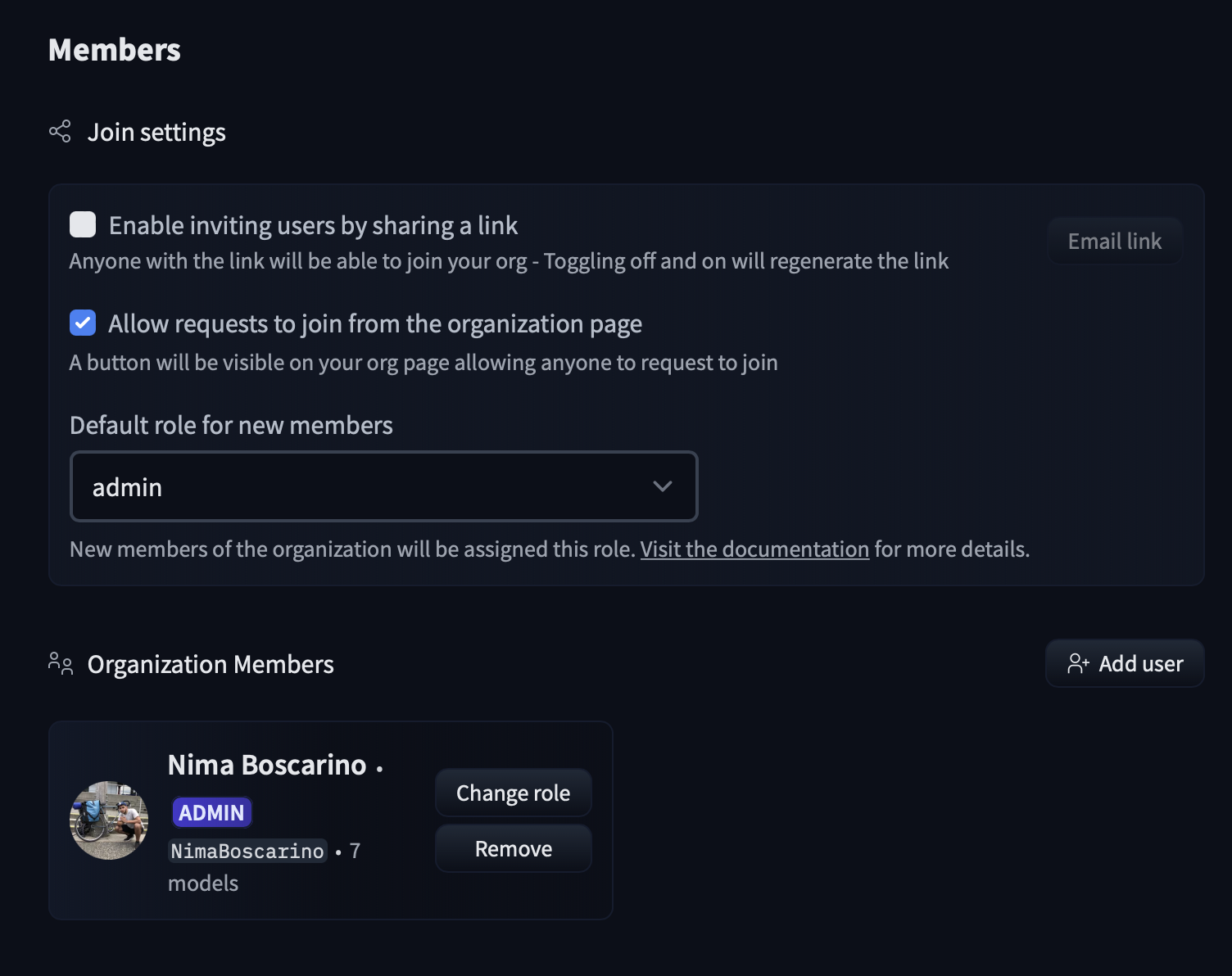1232x976 pixels.
Task: Open Nima Boscarino's avatar photo
Action: (x=109, y=820)
